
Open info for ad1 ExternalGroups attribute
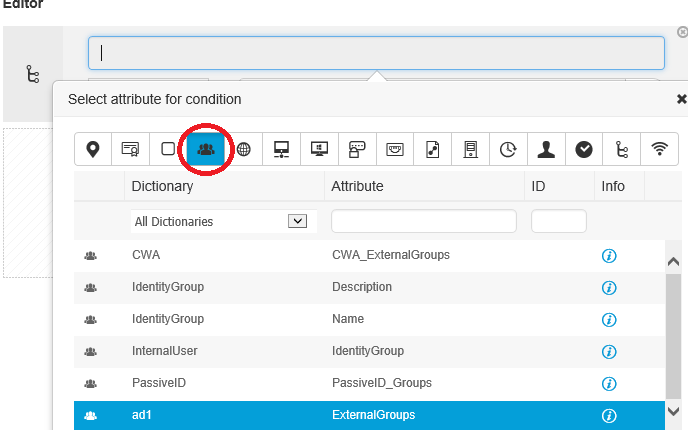pyautogui.click(x=609, y=416)
